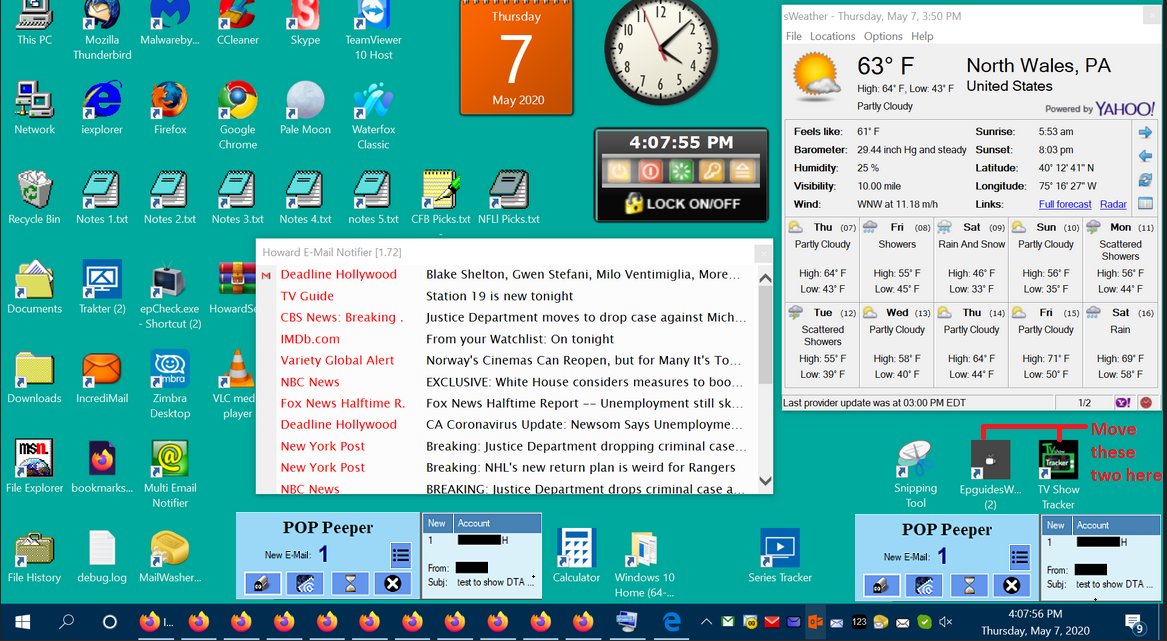Image resolution: width=1167 pixels, height=641 pixels.
Task: Select the Notes 1.txt file icon
Action: [x=102, y=190]
